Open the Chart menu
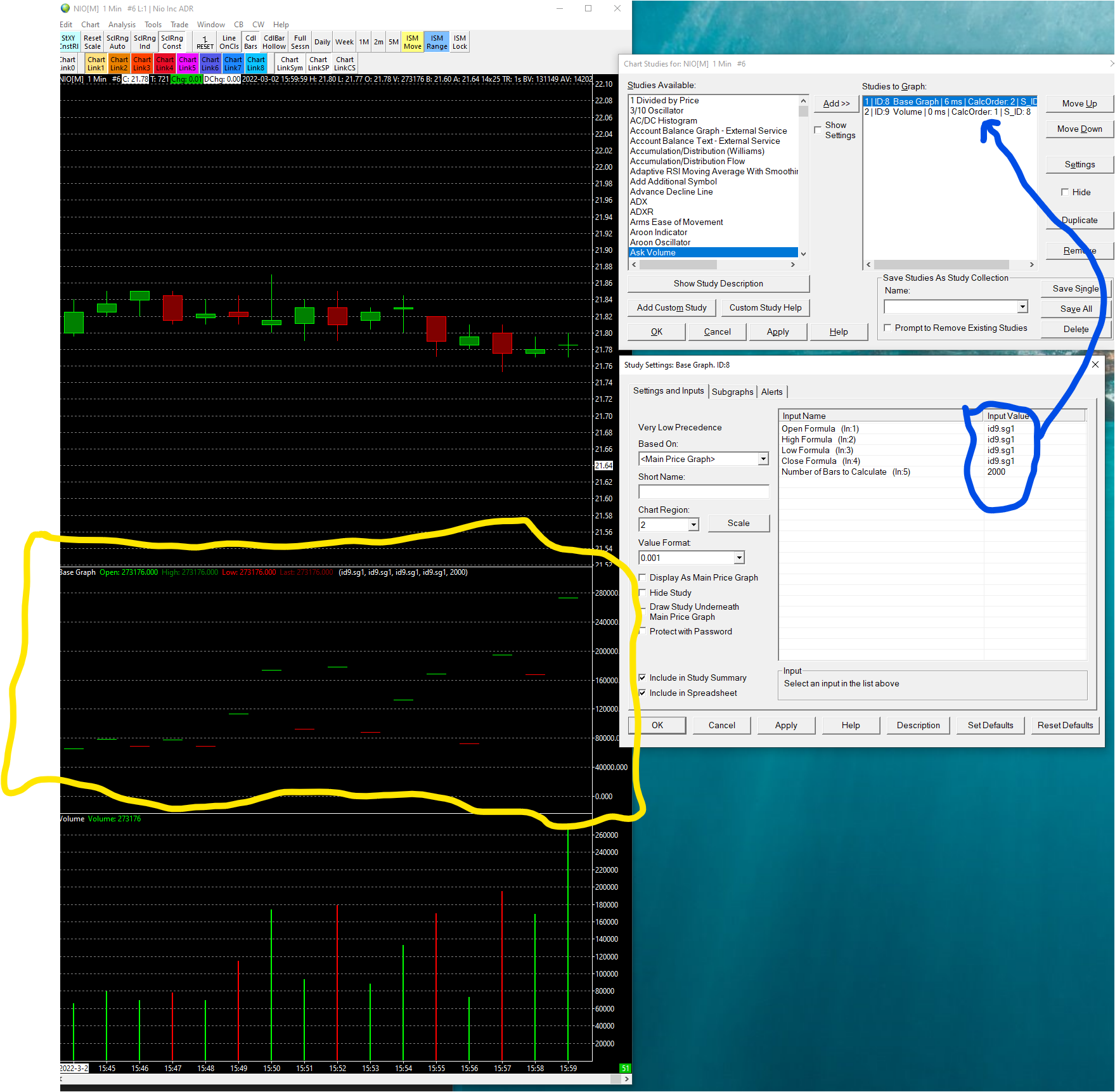Image resolution: width=1115 pixels, height=1092 pixels. pyautogui.click(x=90, y=25)
